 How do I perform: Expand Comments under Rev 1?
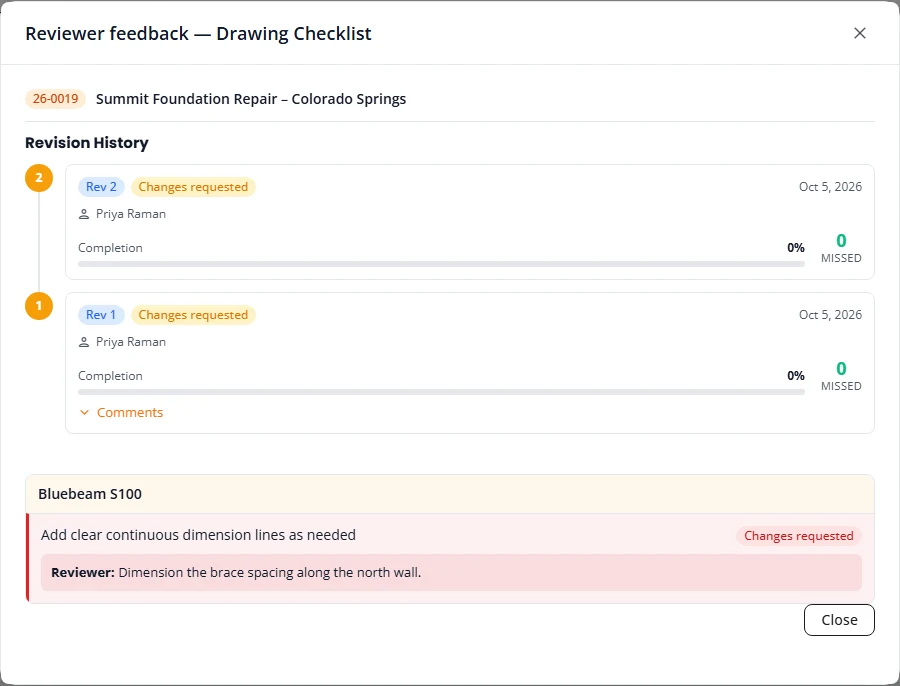point(121,412)
